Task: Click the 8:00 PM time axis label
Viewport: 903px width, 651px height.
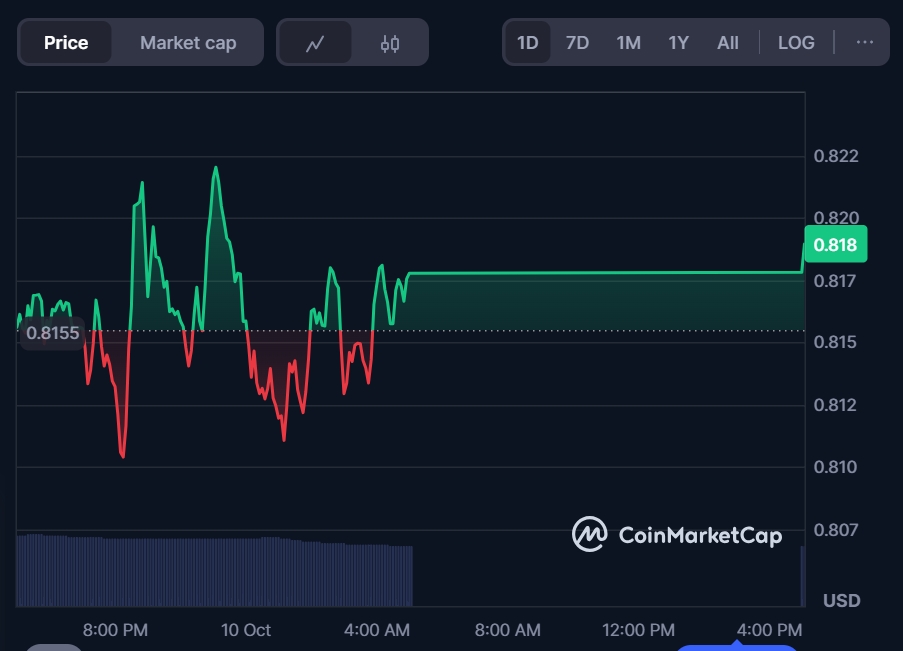Action: click(x=115, y=630)
